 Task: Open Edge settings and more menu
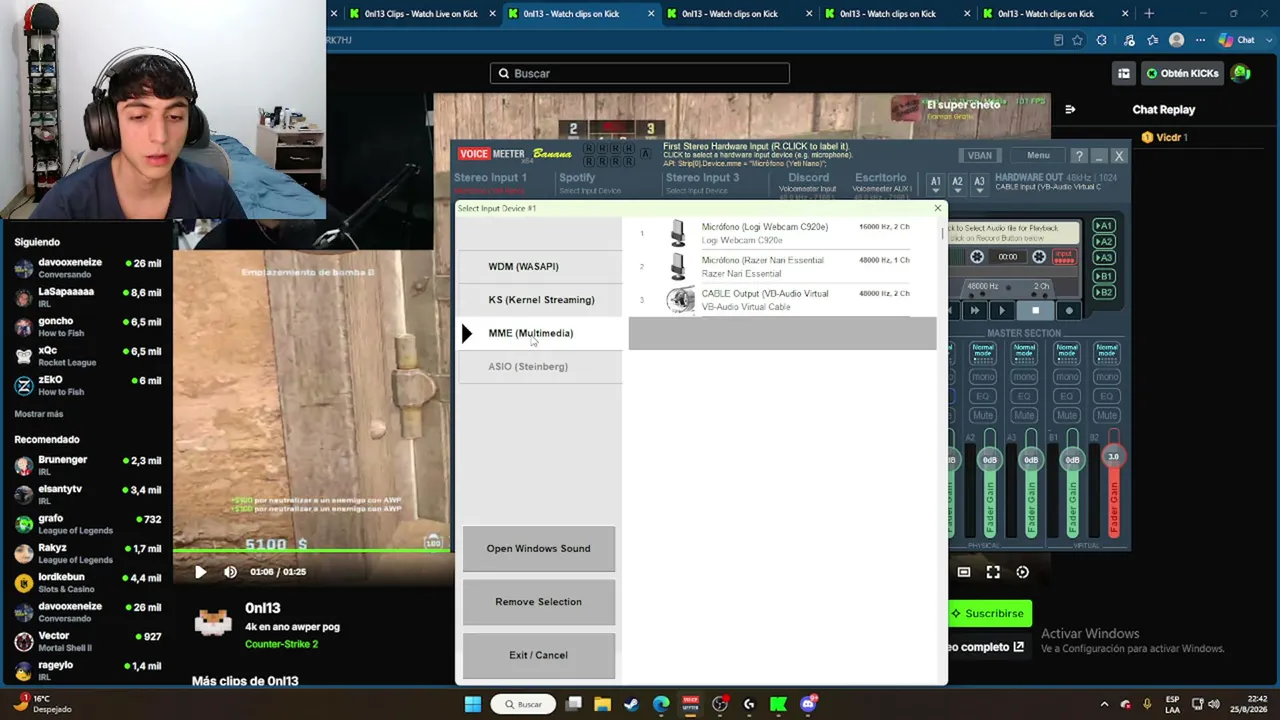1200,40
